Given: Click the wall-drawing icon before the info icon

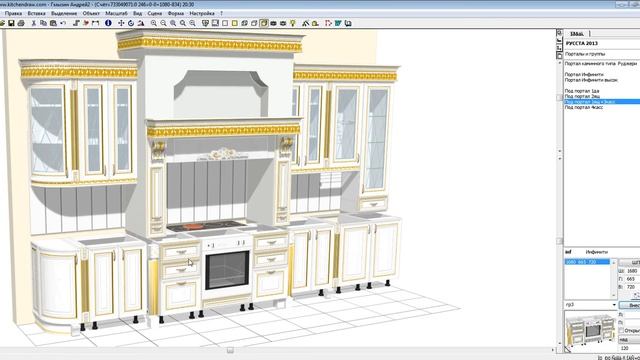Looking at the screenshot, I should click(x=96, y=23).
